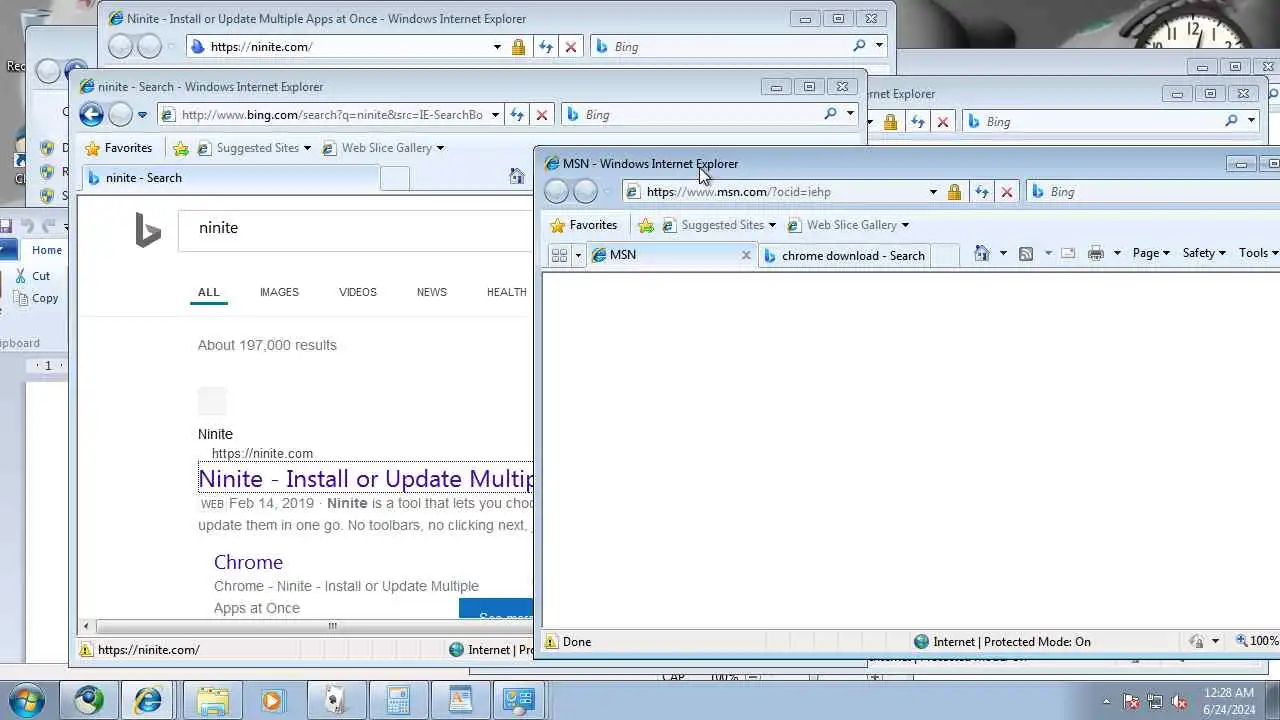Open recent pages dropdown in ninite Search window
The image size is (1280, 720).
coord(142,115)
